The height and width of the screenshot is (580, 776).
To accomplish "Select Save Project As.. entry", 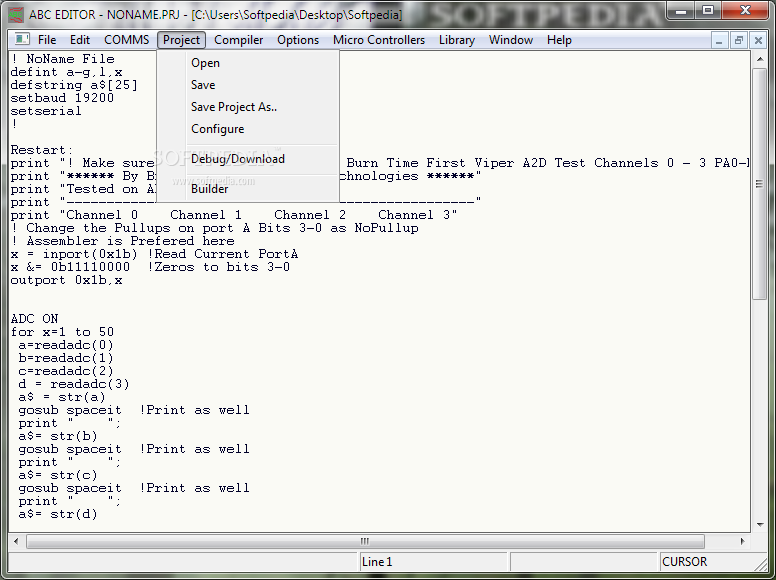I will pos(248,107).
